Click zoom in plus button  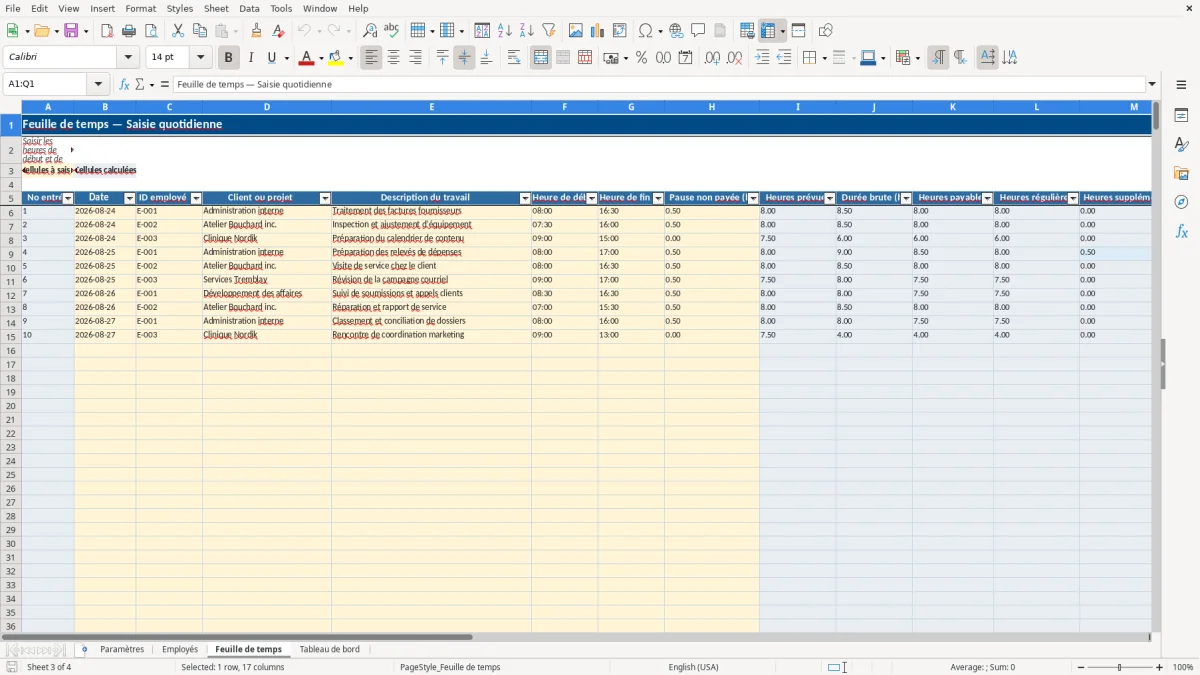click(x=1160, y=667)
